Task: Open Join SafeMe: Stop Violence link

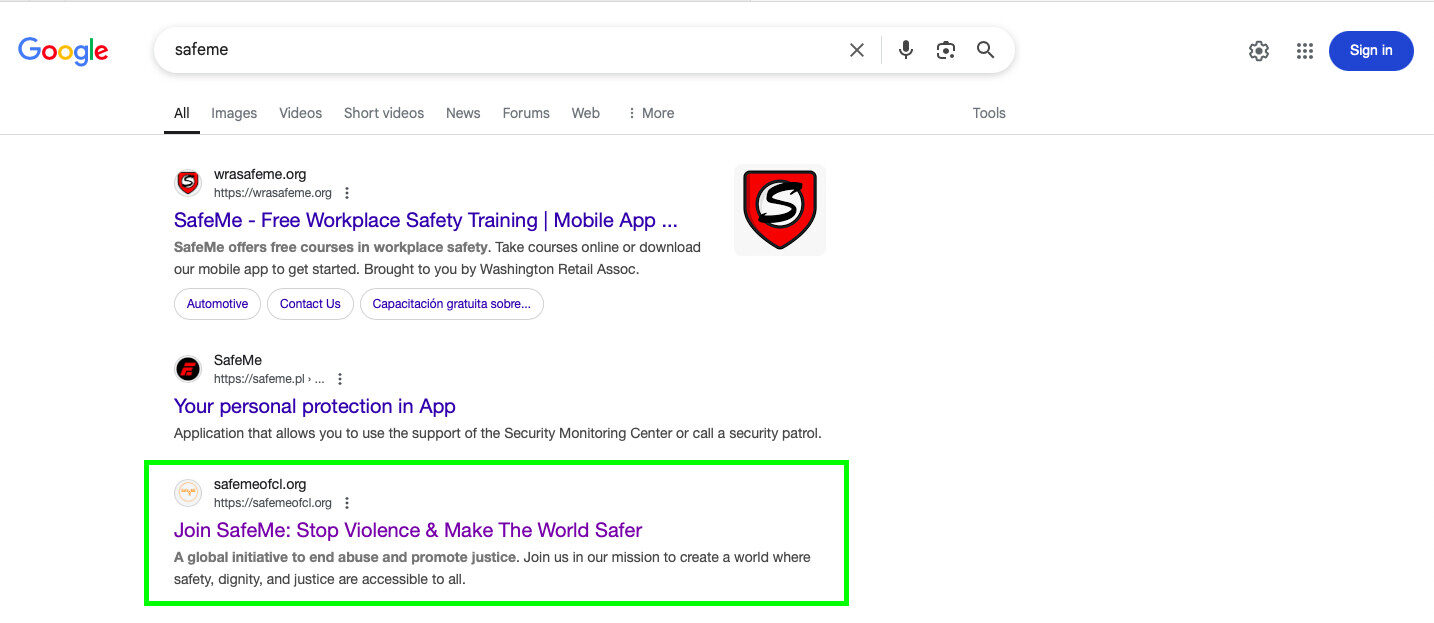Action: click(x=408, y=530)
